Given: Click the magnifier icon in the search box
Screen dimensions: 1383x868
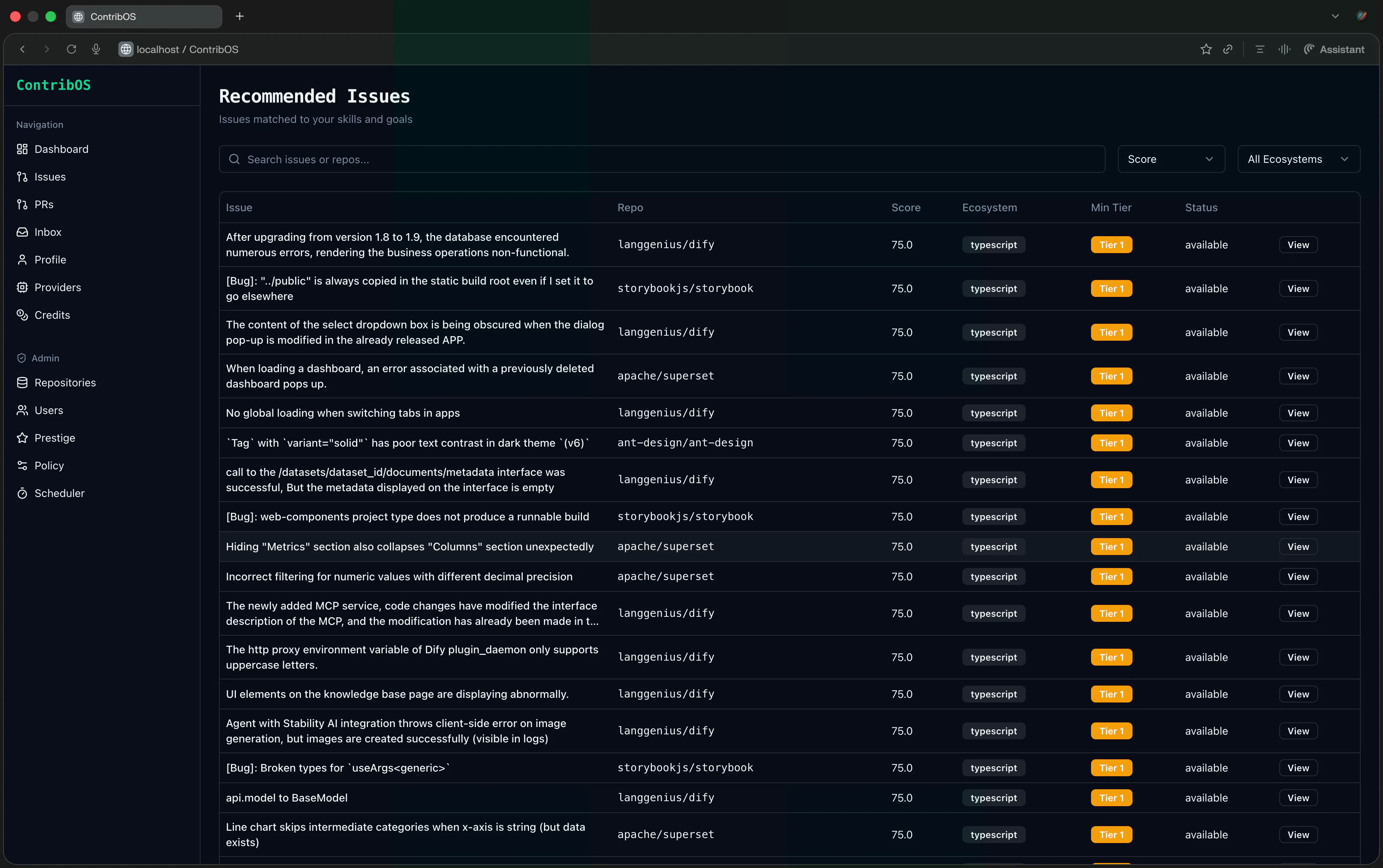Looking at the screenshot, I should tap(234, 159).
